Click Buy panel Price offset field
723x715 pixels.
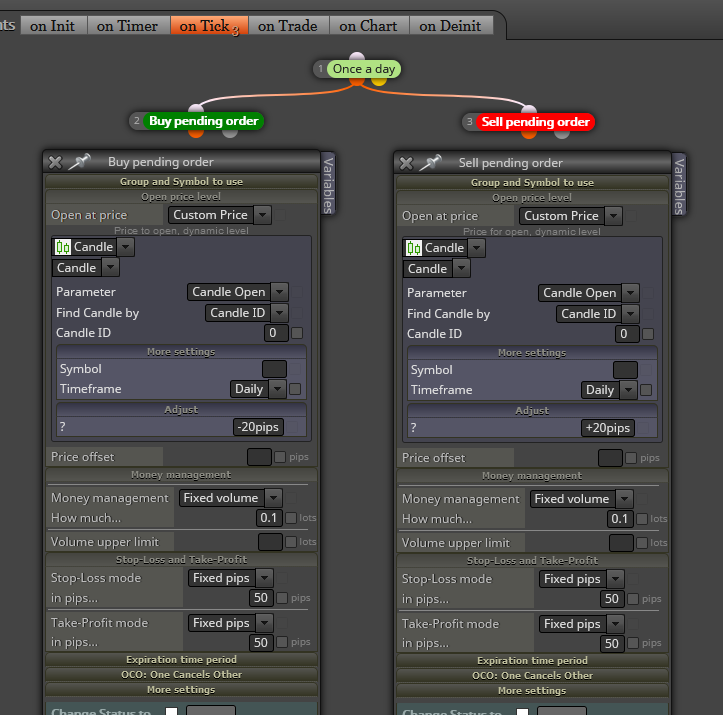pos(259,457)
